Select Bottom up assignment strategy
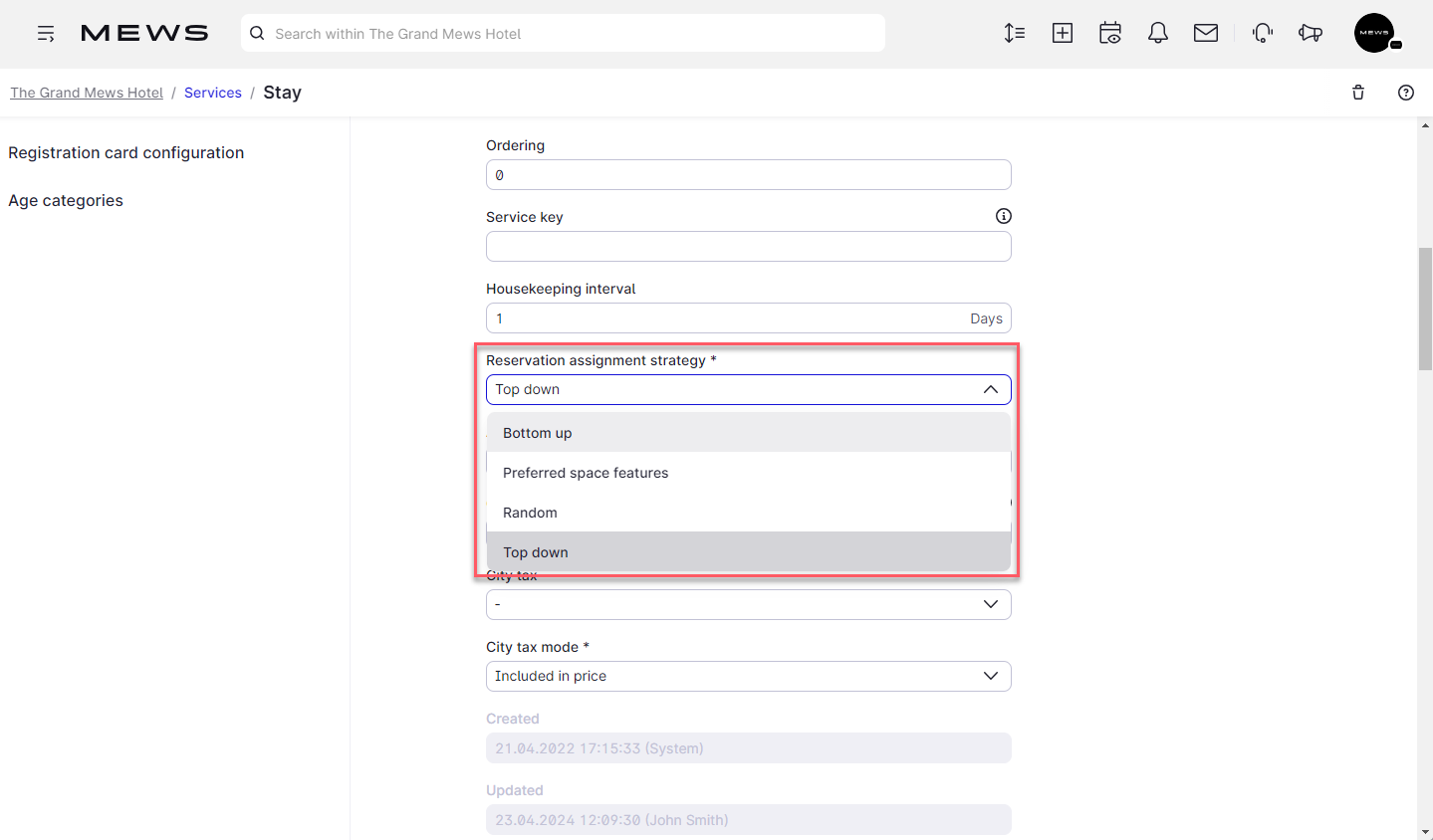Image resolution: width=1433 pixels, height=840 pixels. point(538,433)
